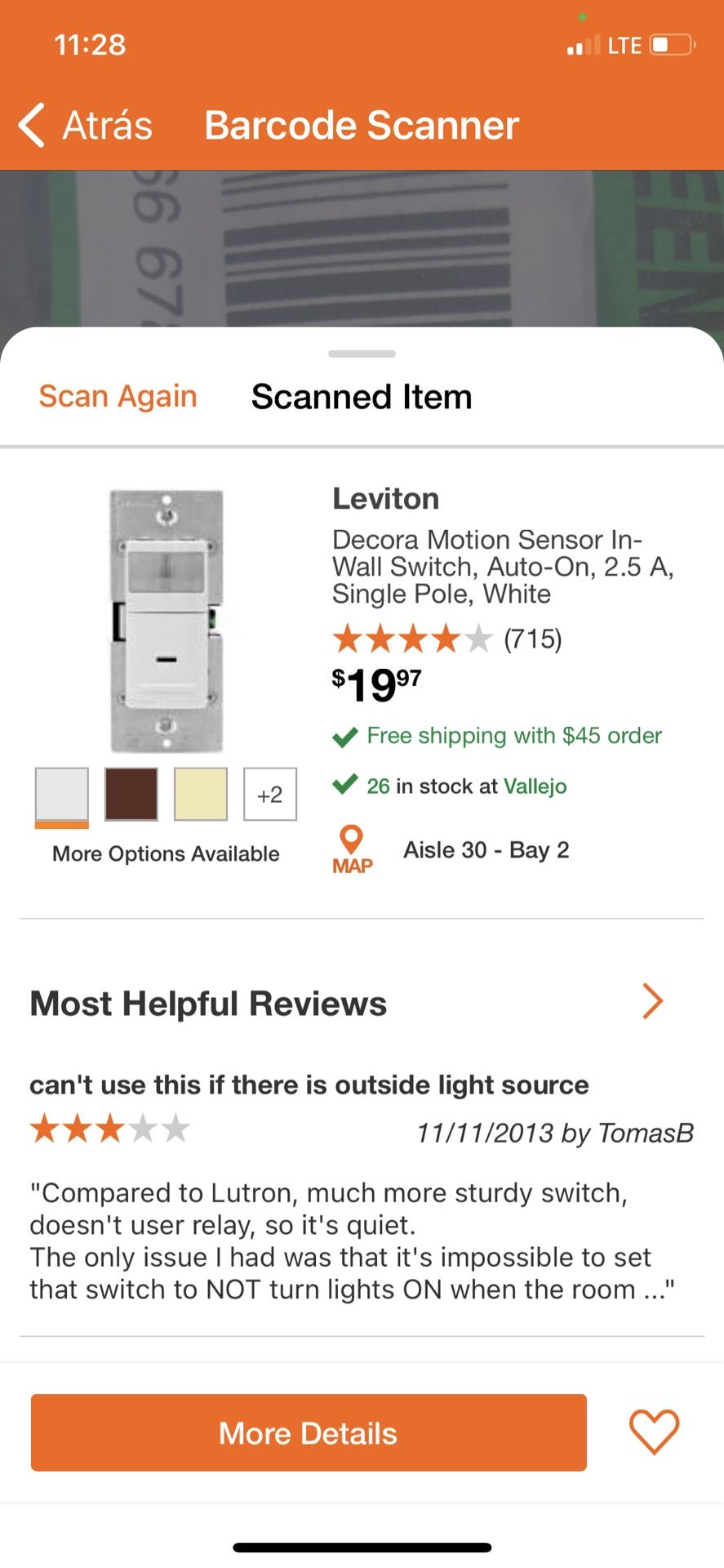Select Scanned Item tab
The height and width of the screenshot is (1568, 724).
[x=362, y=397]
